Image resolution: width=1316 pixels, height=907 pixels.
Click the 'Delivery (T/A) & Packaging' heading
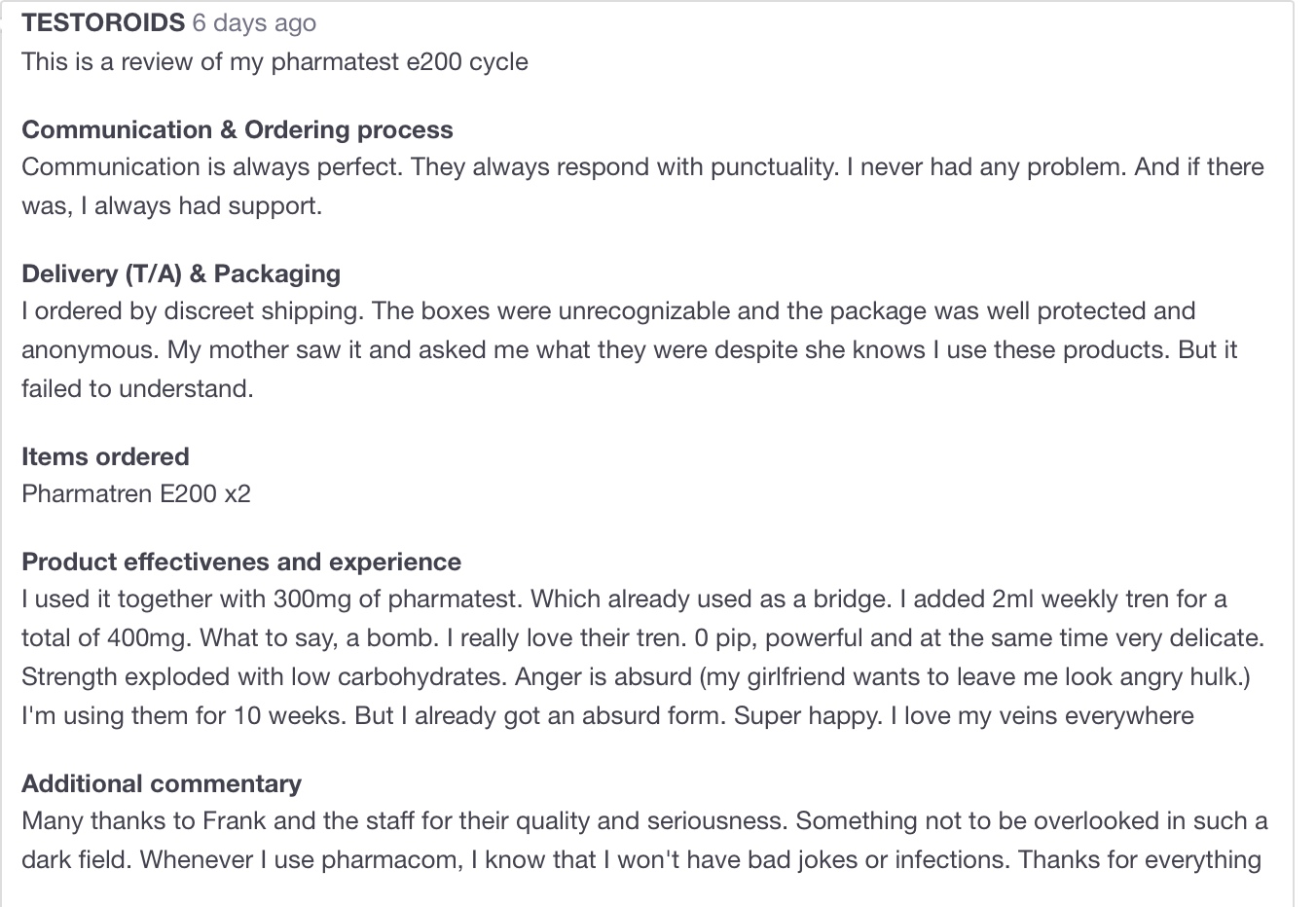tap(181, 273)
